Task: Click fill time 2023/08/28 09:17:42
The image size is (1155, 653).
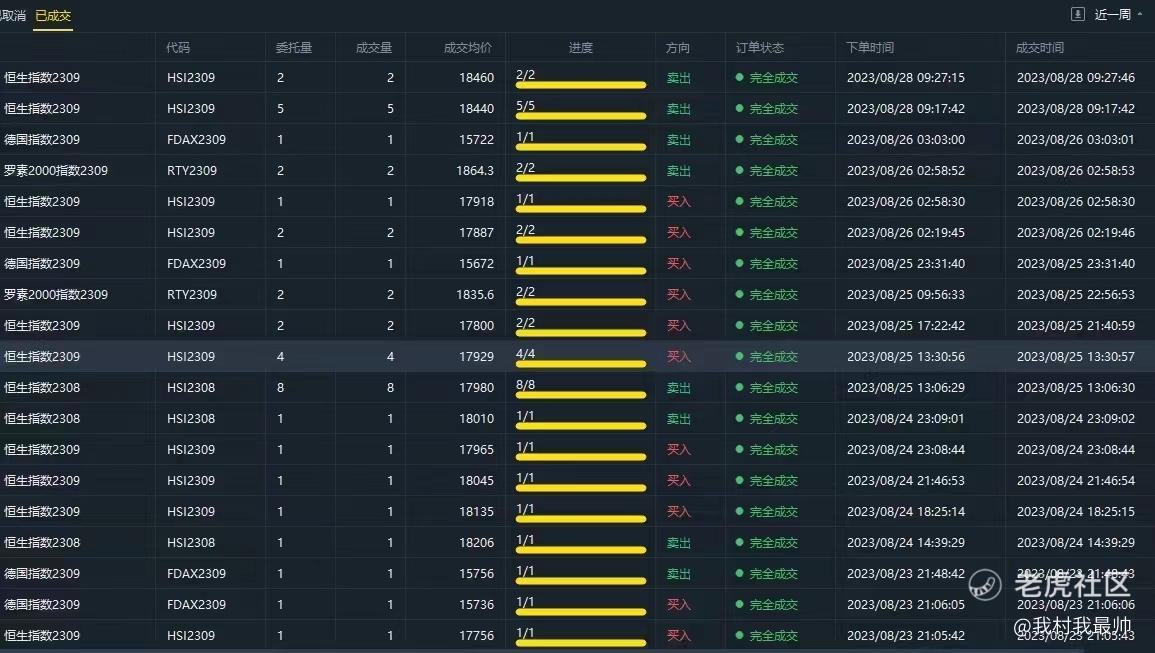Action: (x=1075, y=108)
